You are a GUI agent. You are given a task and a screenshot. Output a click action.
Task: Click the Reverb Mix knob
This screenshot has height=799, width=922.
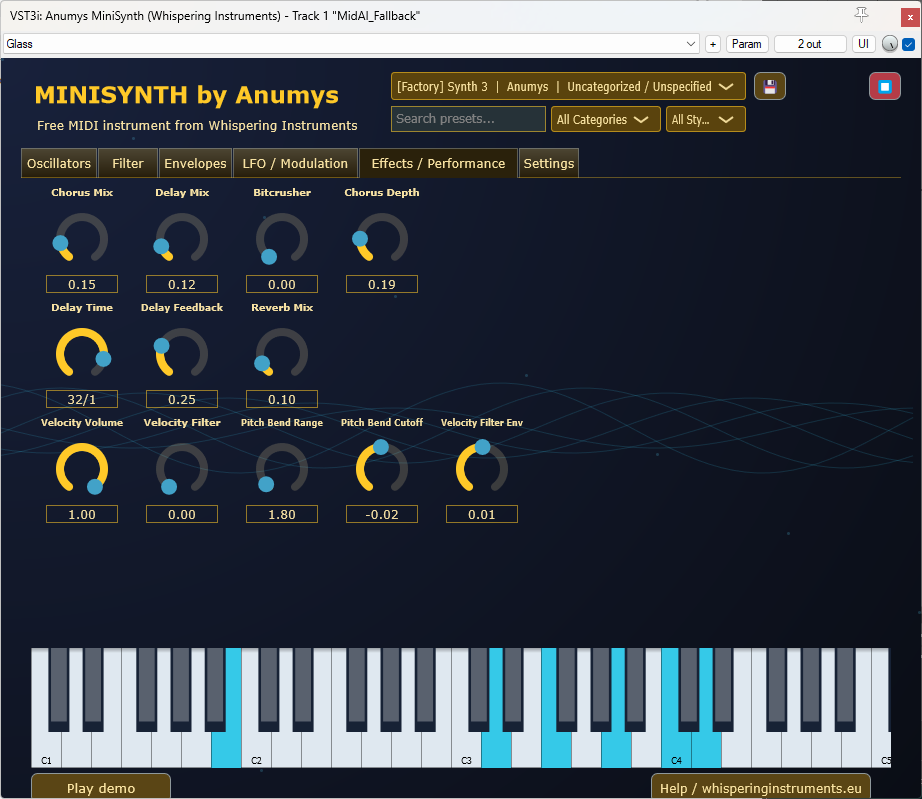(282, 353)
